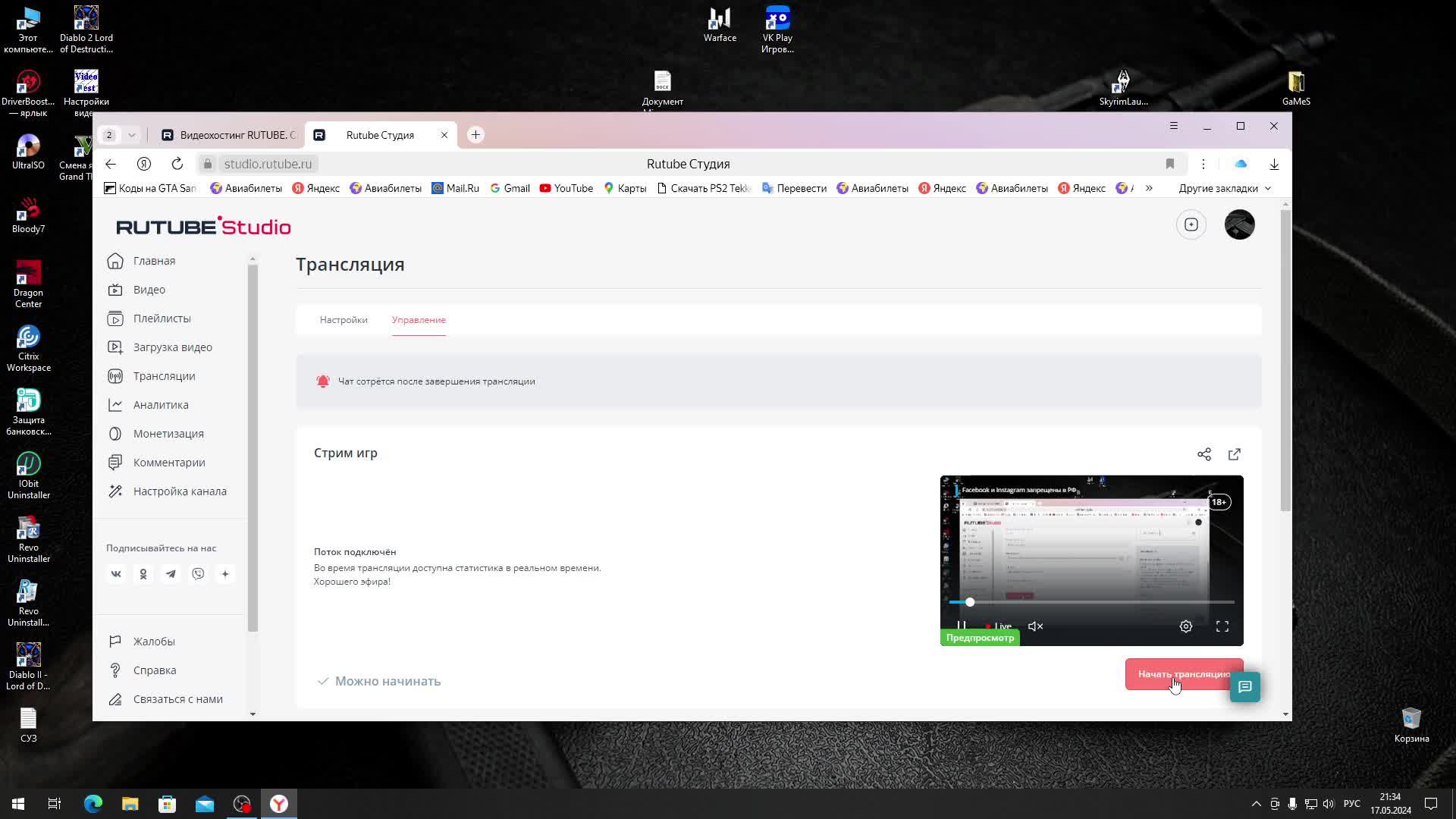Switch to Видеохостинг RUTUBE browser tab

(x=229, y=135)
